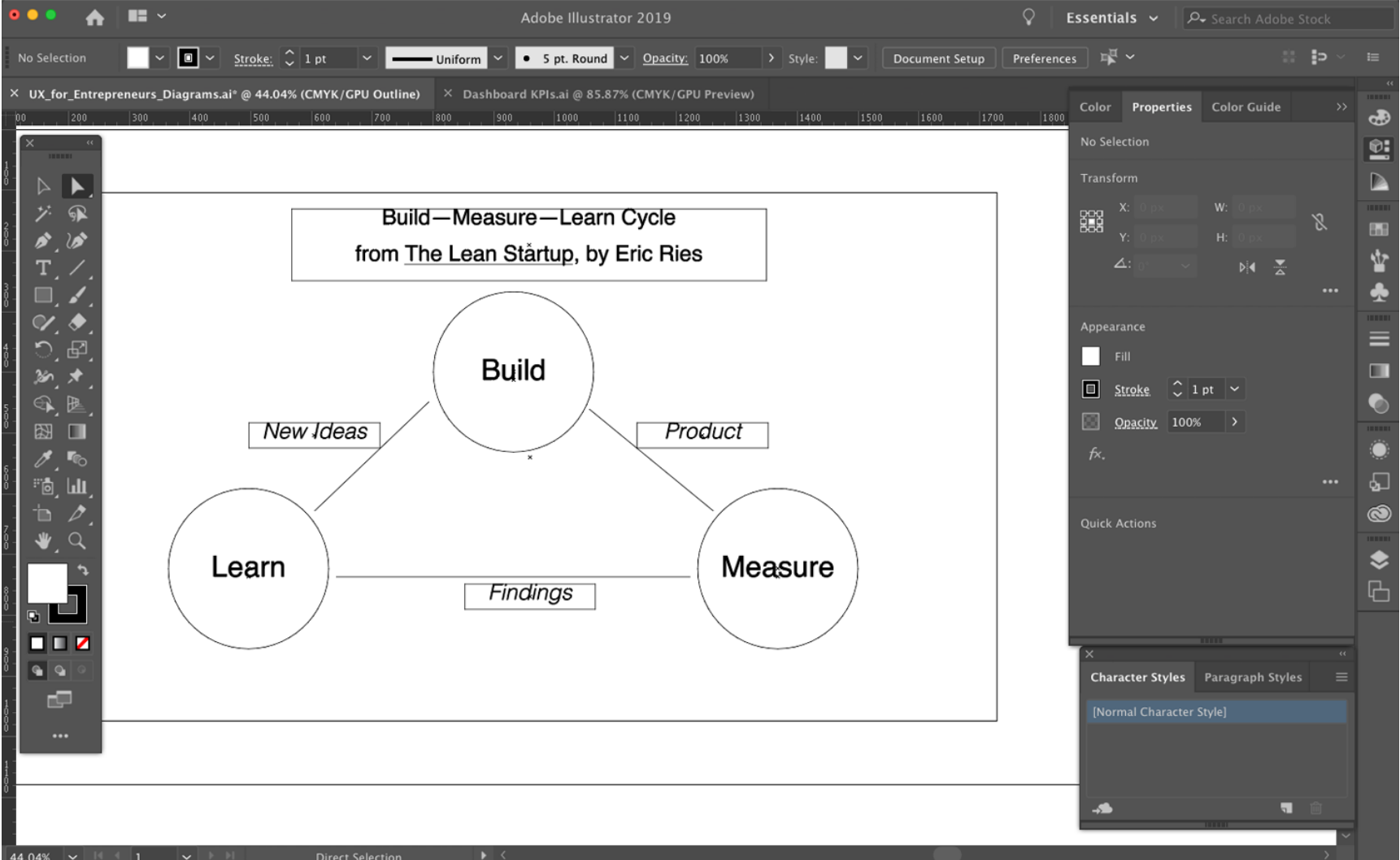Switch to the Paragraph Styles tab
1400x860 pixels.
pos(1253,677)
